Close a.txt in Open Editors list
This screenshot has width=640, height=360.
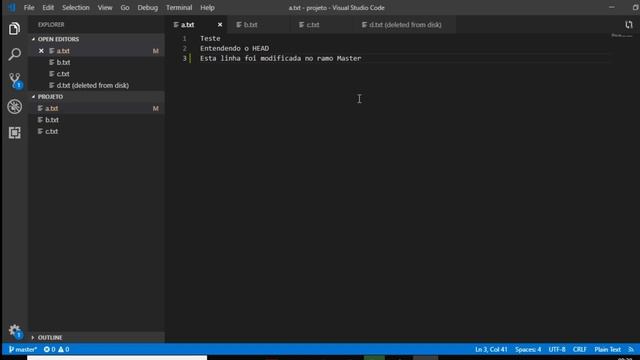pyautogui.click(x=41, y=51)
